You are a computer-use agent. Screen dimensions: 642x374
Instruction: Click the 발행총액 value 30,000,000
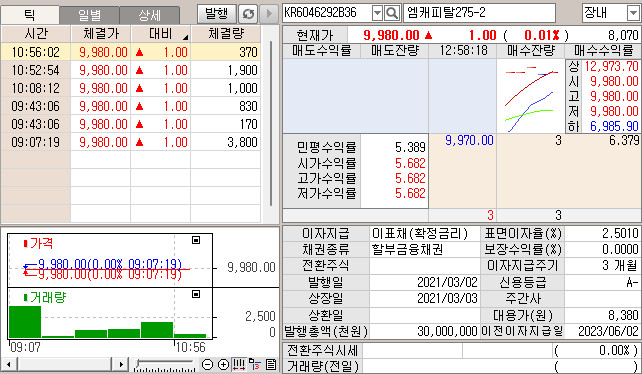coord(448,331)
